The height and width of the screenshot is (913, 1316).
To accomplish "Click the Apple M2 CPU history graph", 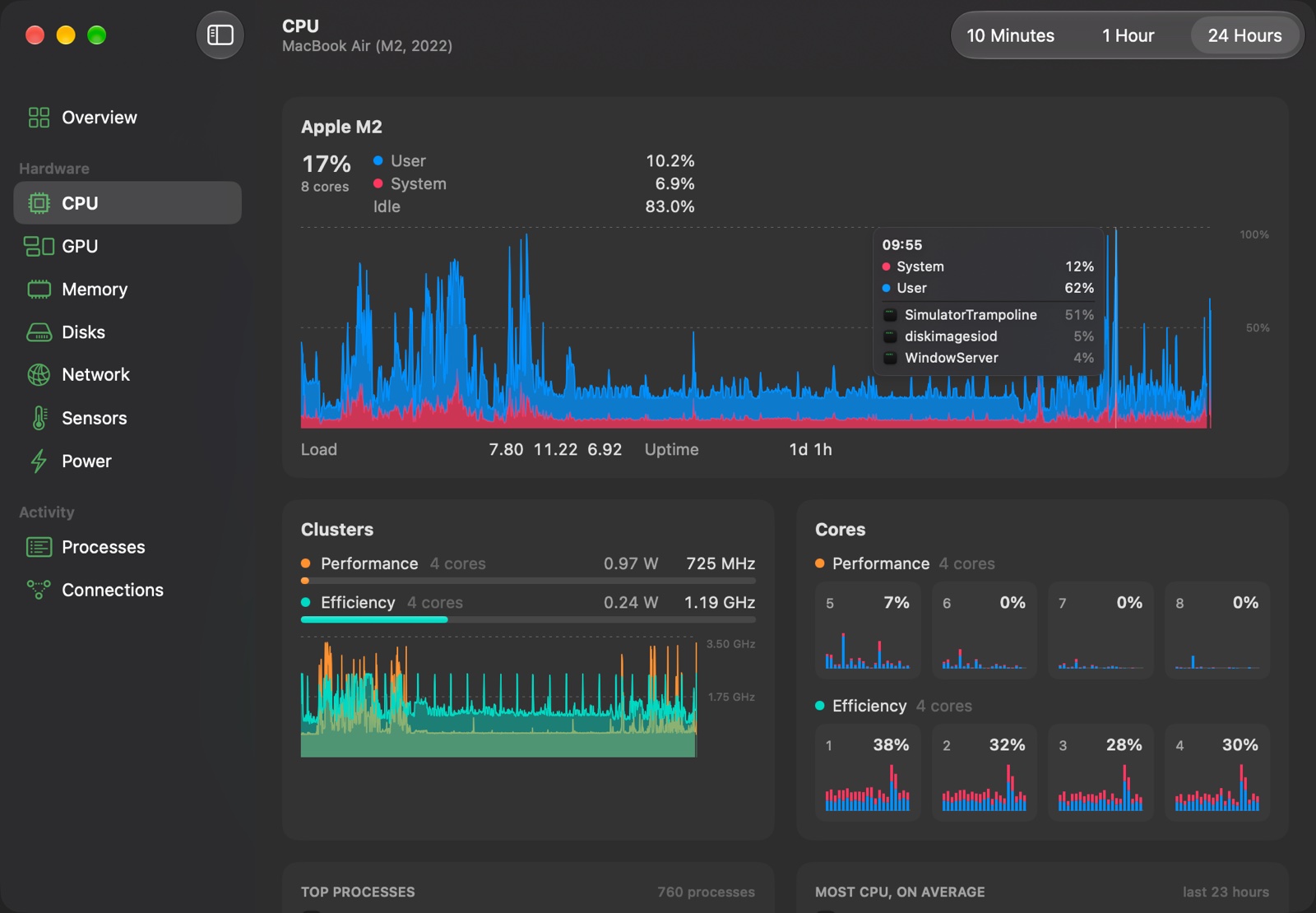I will (x=755, y=327).
